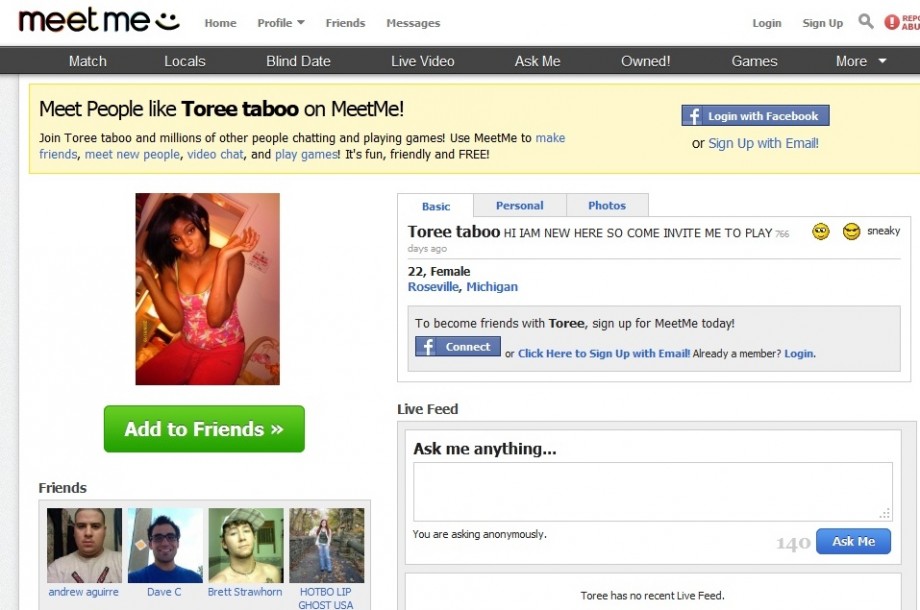Open the Match section
Viewport: 920px width, 610px height.
click(x=88, y=61)
